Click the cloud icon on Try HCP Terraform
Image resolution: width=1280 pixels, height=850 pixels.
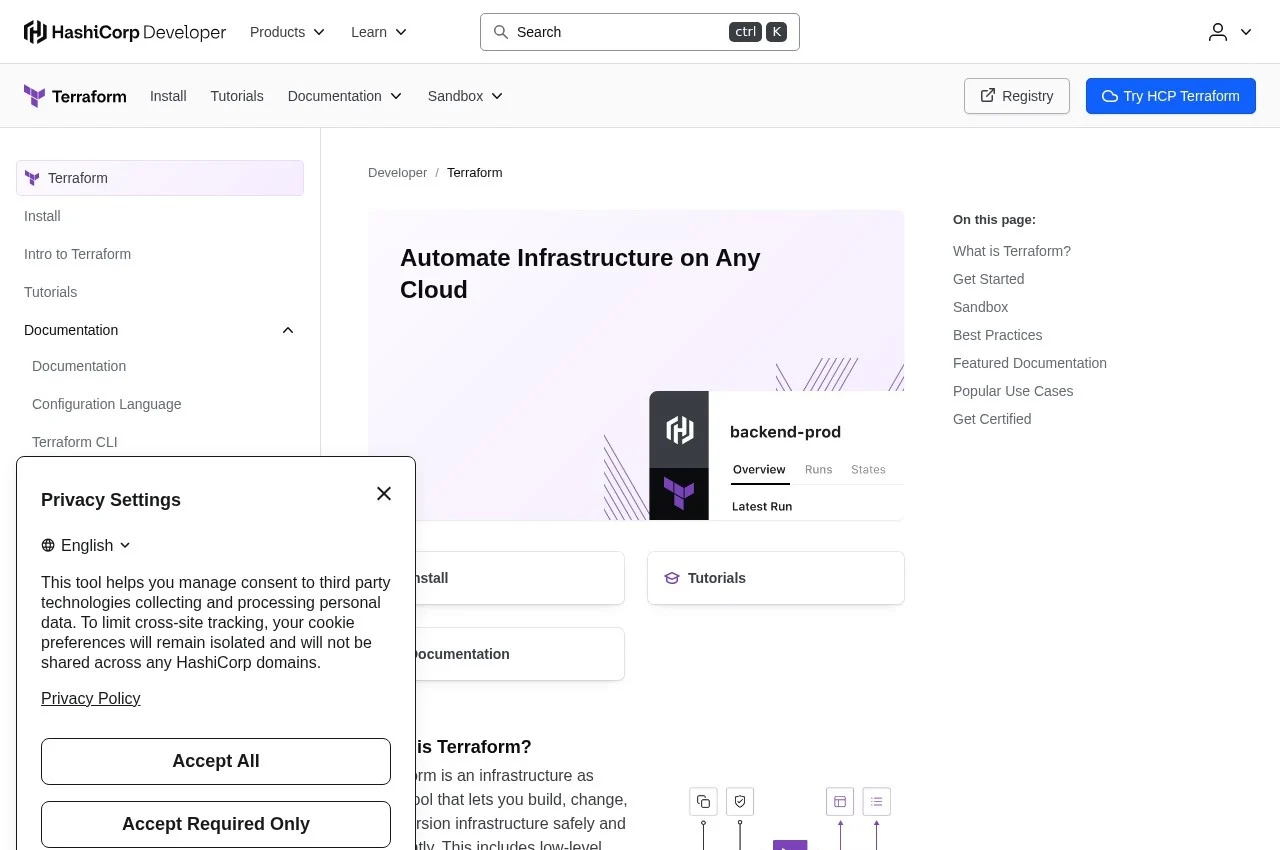click(x=1109, y=96)
